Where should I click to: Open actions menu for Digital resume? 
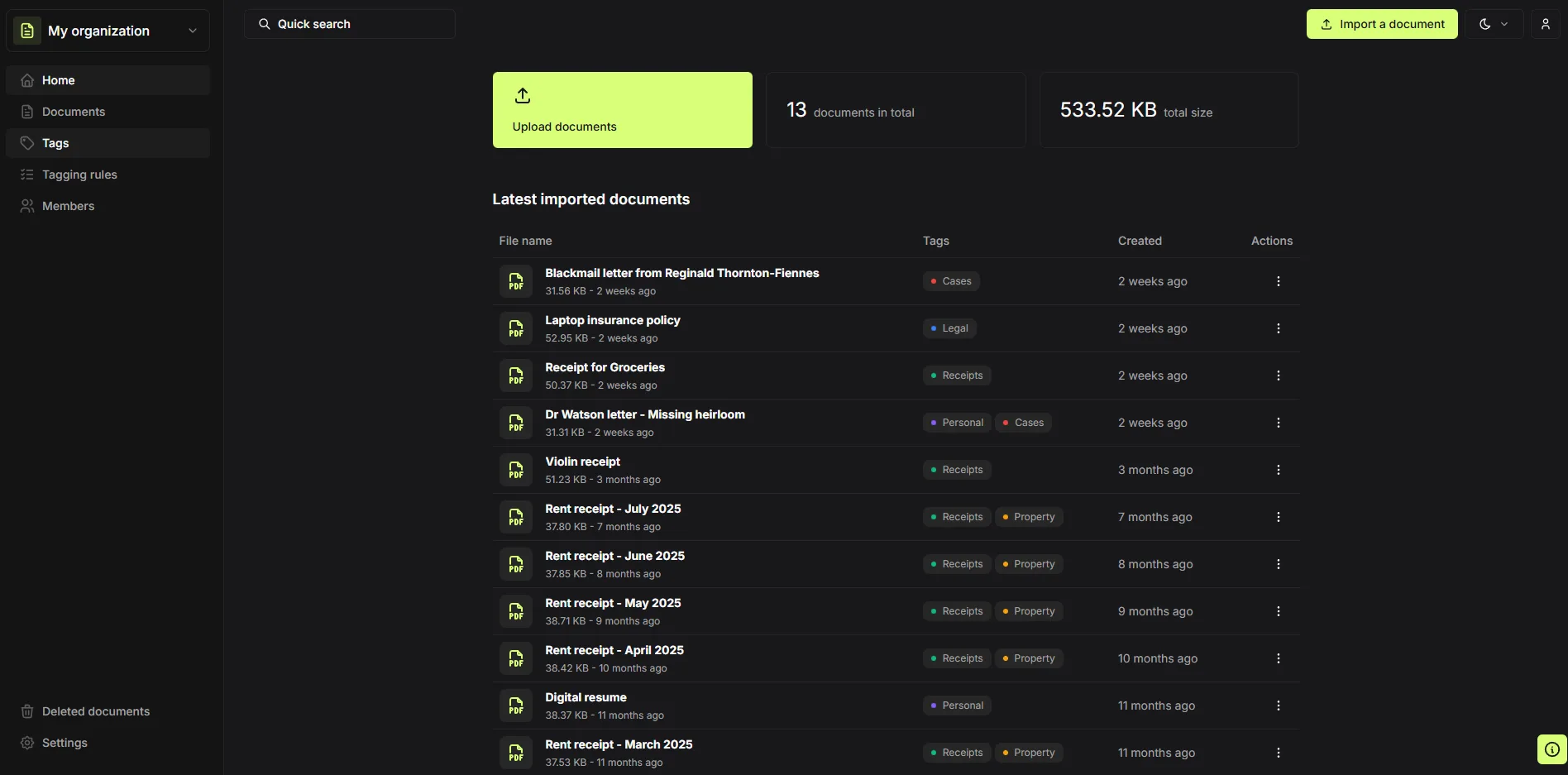1278,706
